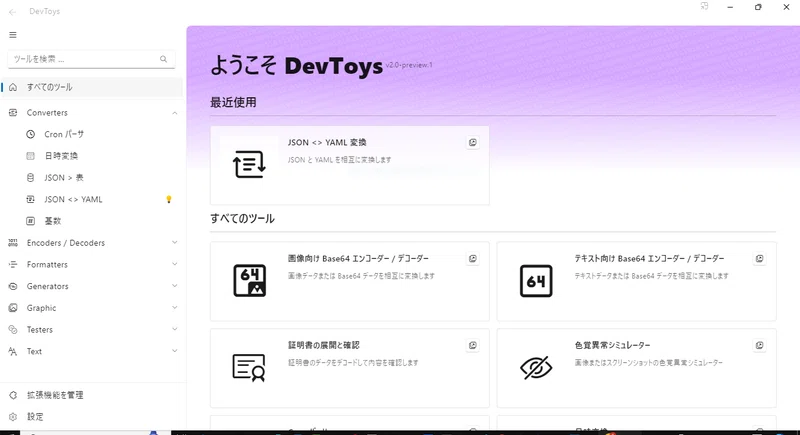Click the lightbulb badge on JSON <> YAML
Screen dimensions: 800x435
[169, 199]
